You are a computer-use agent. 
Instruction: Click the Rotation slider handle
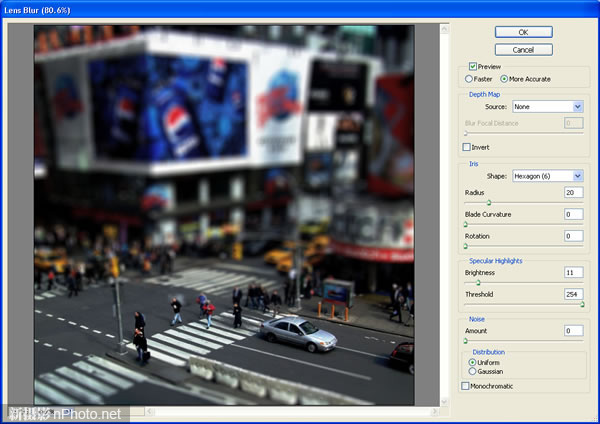[x=466, y=246]
